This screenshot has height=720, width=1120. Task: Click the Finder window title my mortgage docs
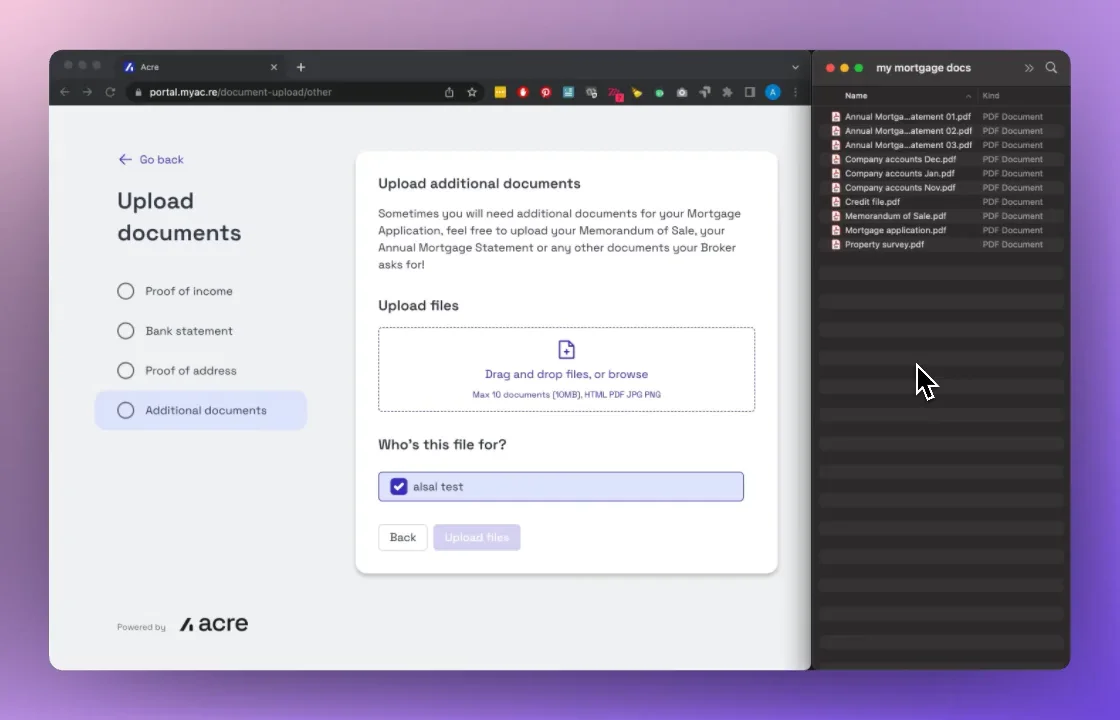pyautogui.click(x=923, y=68)
